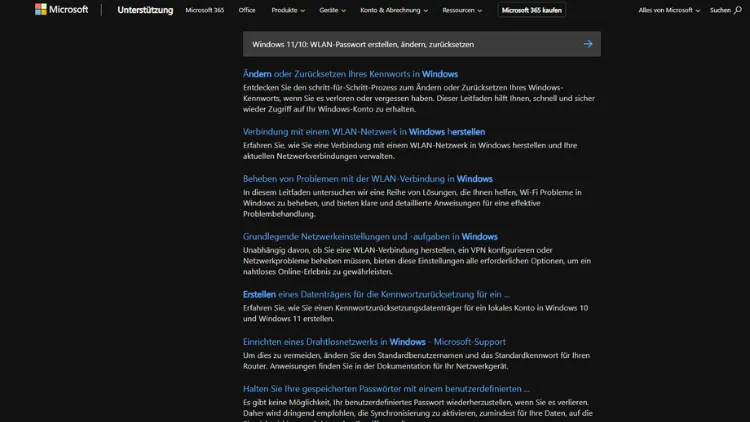Click the description starting 'Unabhängig davon, ob Sie'
This screenshot has height=422, width=750.
click(417, 261)
